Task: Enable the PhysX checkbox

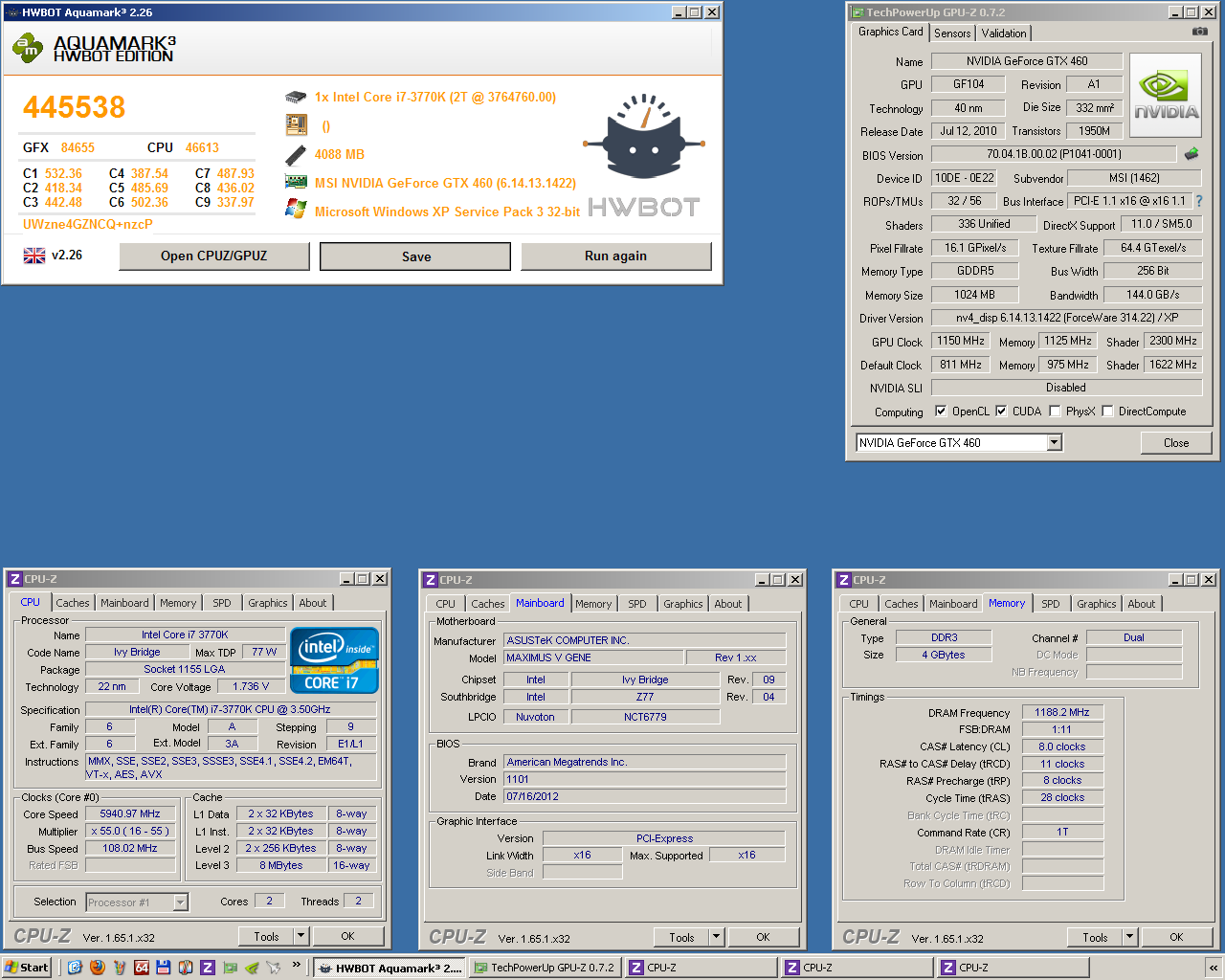Action: (1055, 411)
